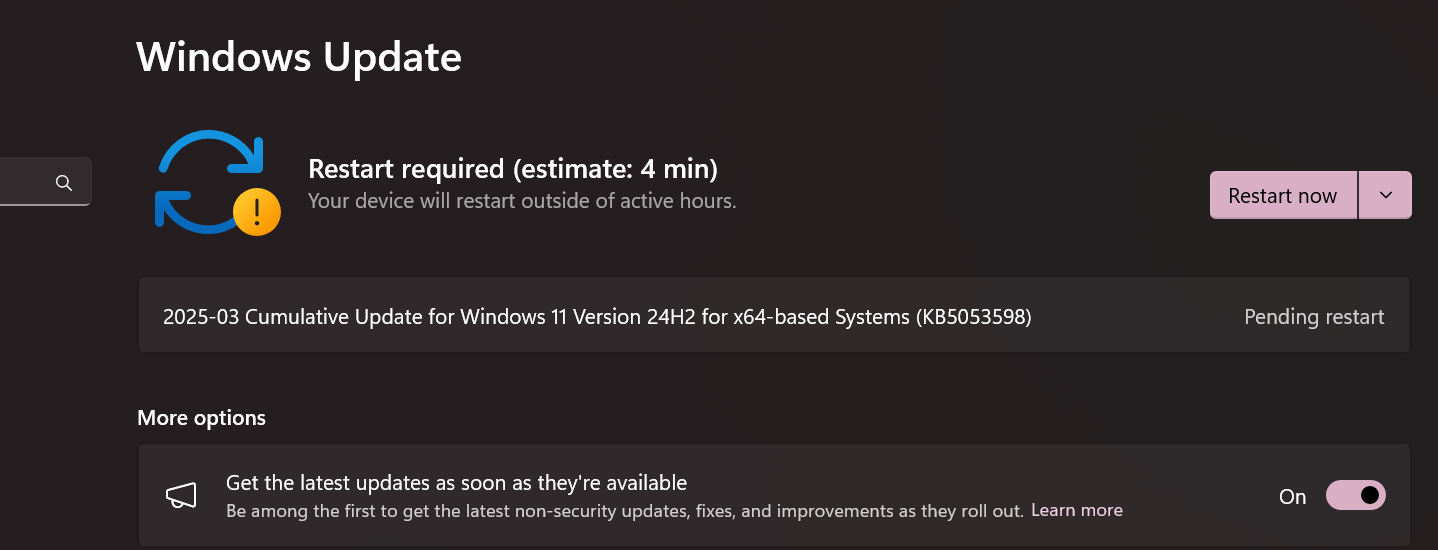This screenshot has height=550, width=1438.
Task: Click the On label beside the toggle
Action: tap(1293, 496)
